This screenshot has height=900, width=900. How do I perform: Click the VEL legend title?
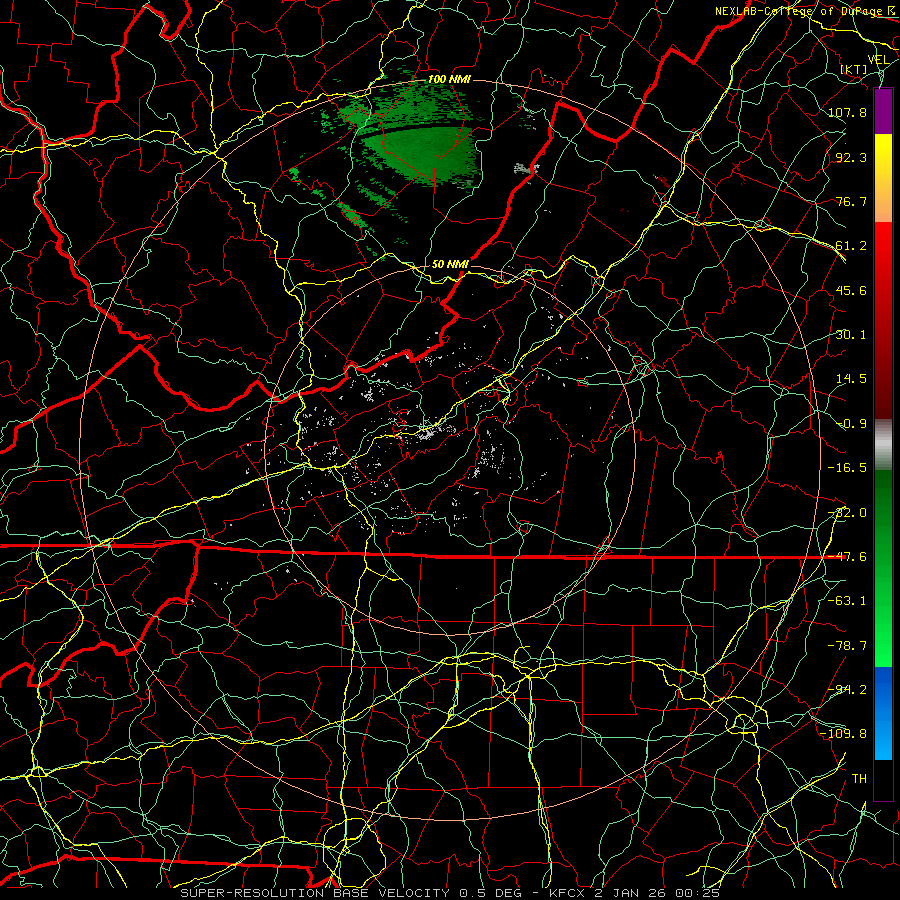pos(878,60)
